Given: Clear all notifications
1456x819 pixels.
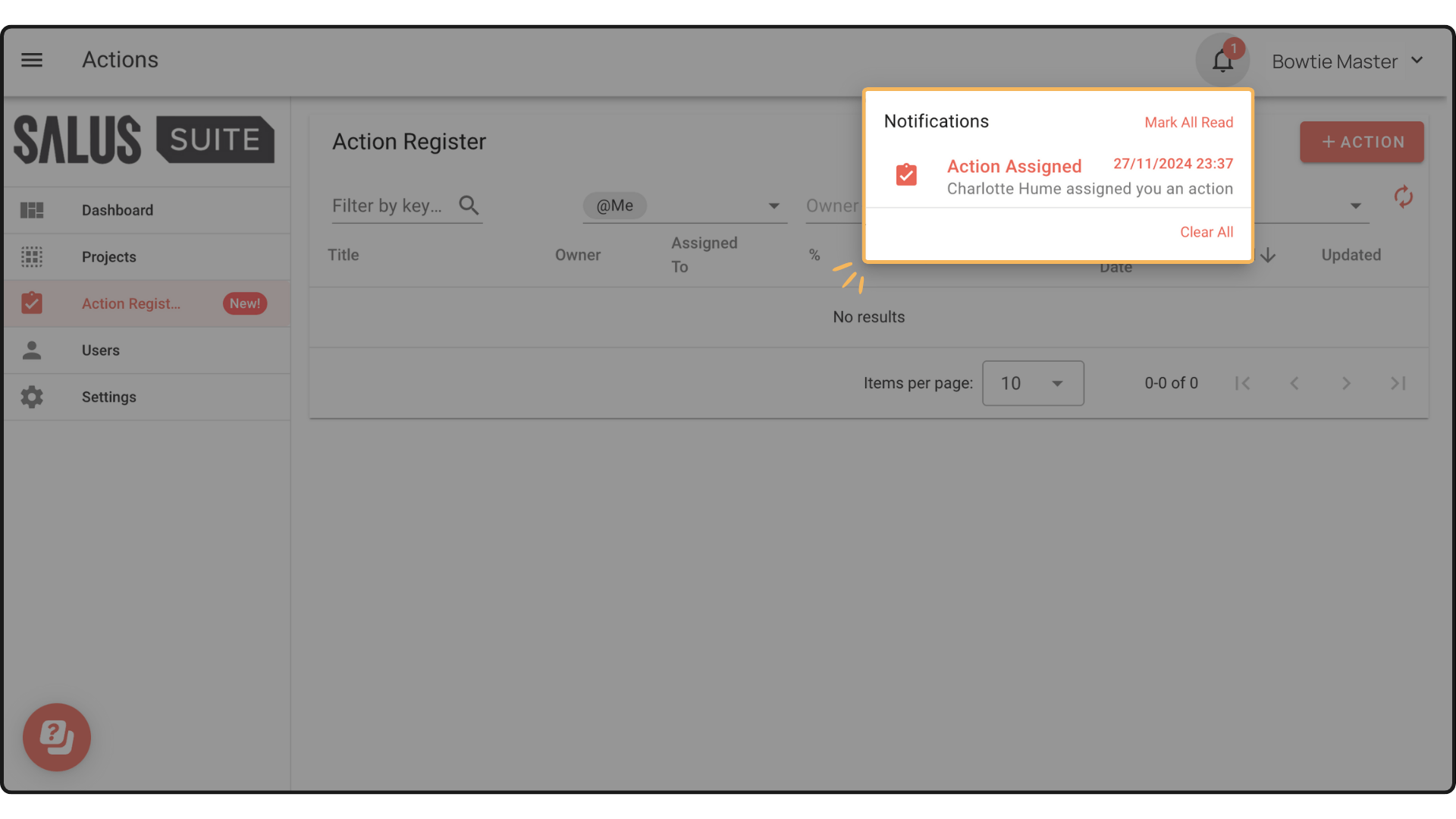Looking at the screenshot, I should [x=1206, y=232].
